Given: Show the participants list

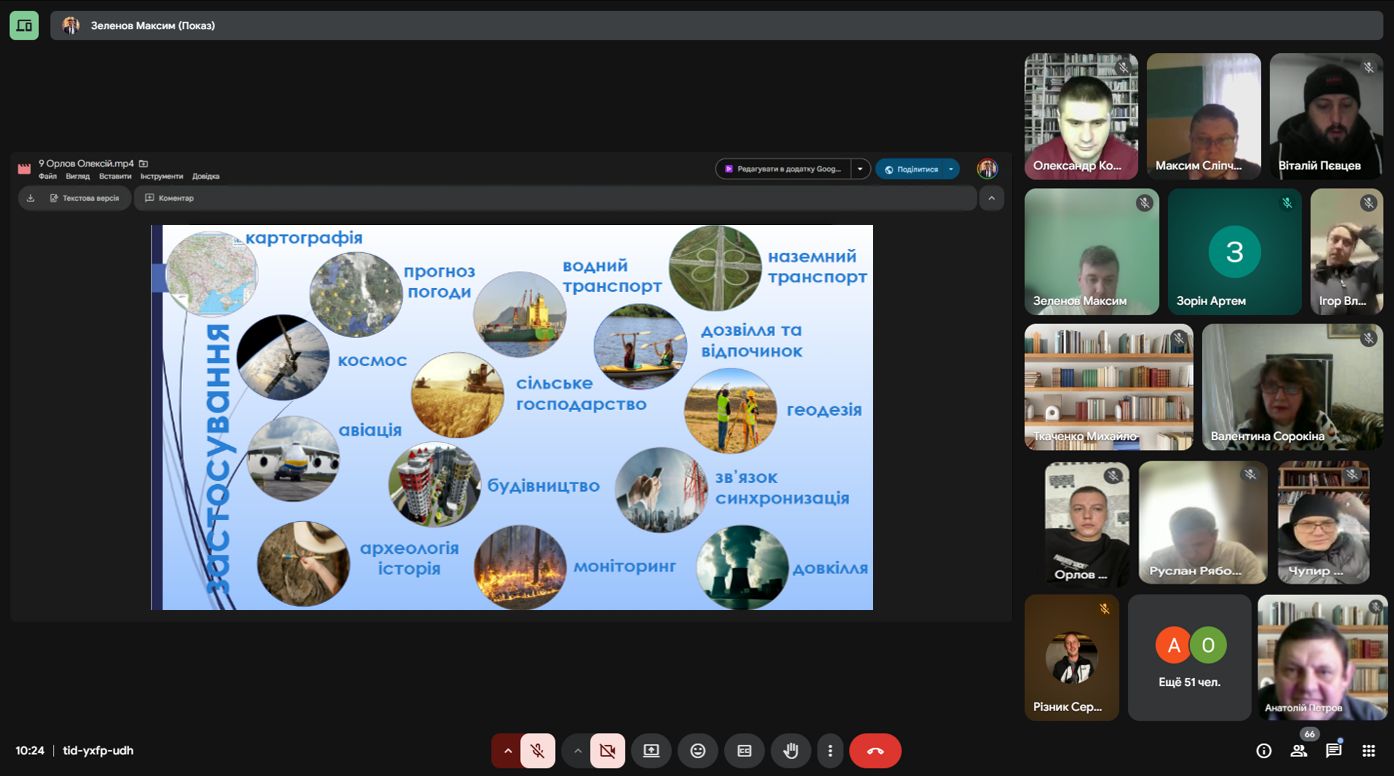Looking at the screenshot, I should coord(1299,751).
